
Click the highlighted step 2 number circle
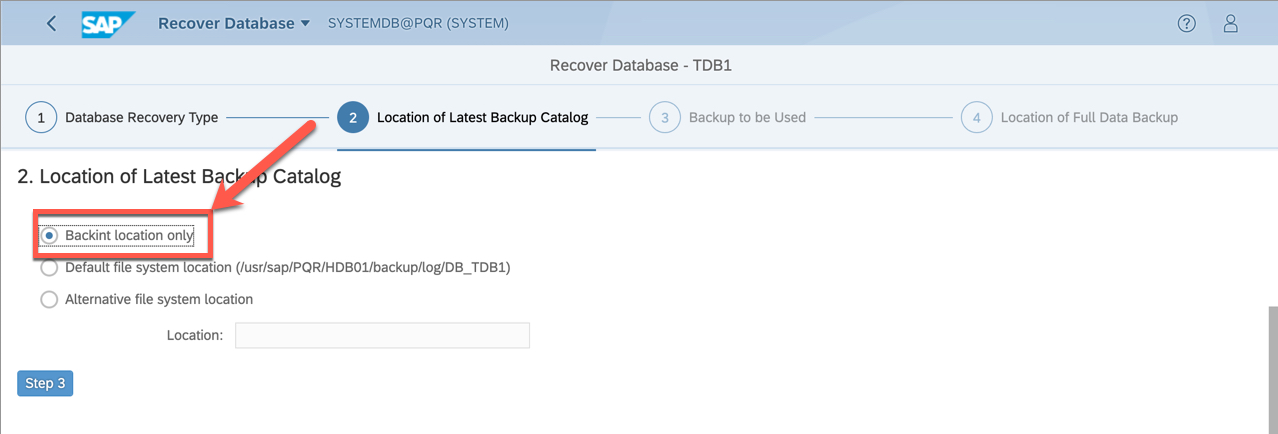(353, 117)
